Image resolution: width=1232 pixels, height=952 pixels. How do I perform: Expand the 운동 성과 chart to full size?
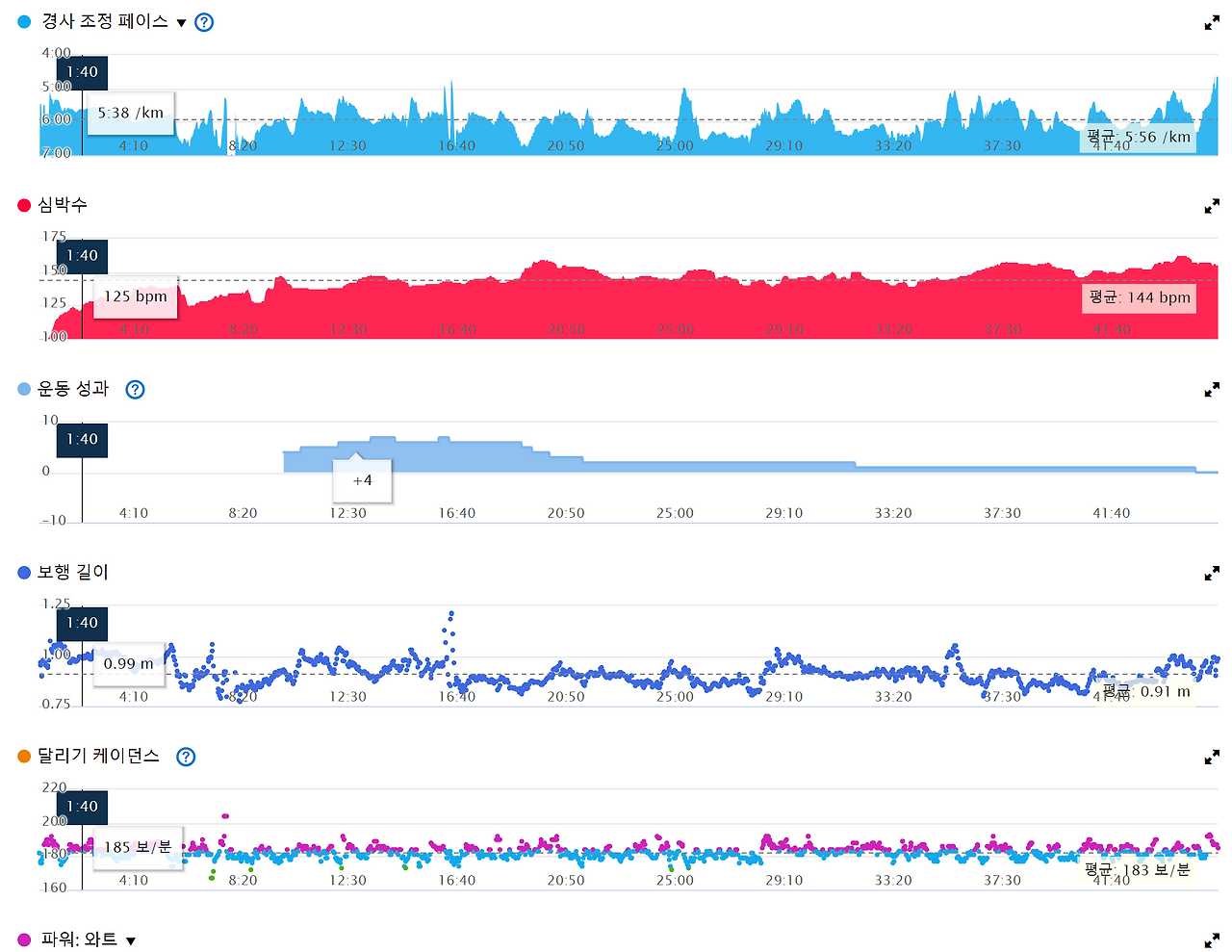click(1212, 390)
